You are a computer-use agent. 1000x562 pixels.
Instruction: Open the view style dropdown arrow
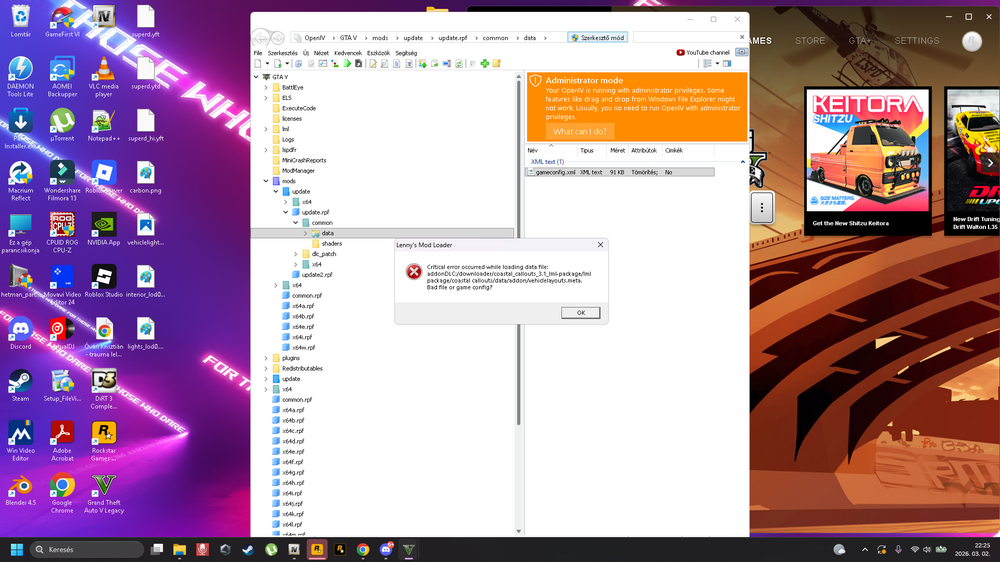717,64
